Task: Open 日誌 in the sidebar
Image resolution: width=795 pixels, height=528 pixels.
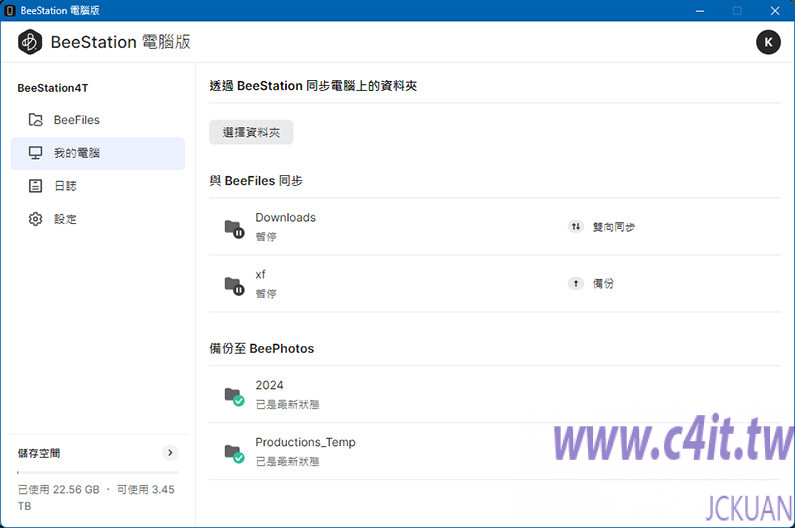Action: [98, 186]
